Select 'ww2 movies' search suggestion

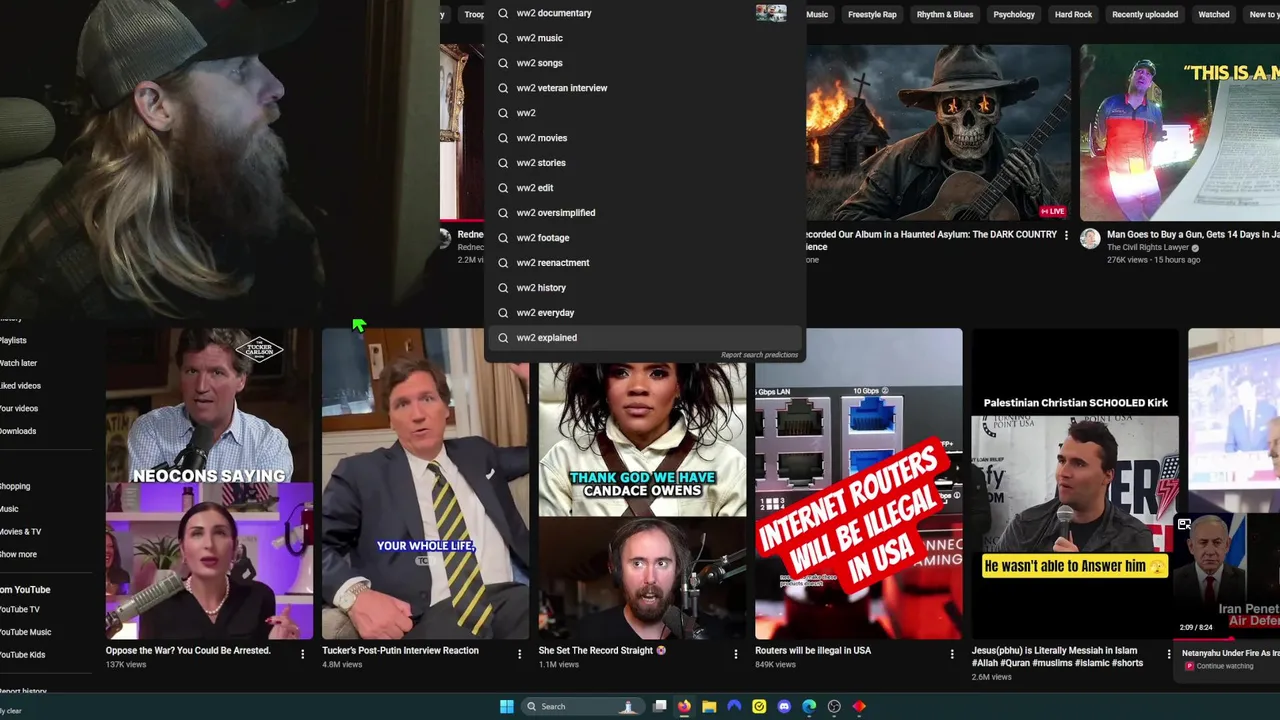point(644,138)
